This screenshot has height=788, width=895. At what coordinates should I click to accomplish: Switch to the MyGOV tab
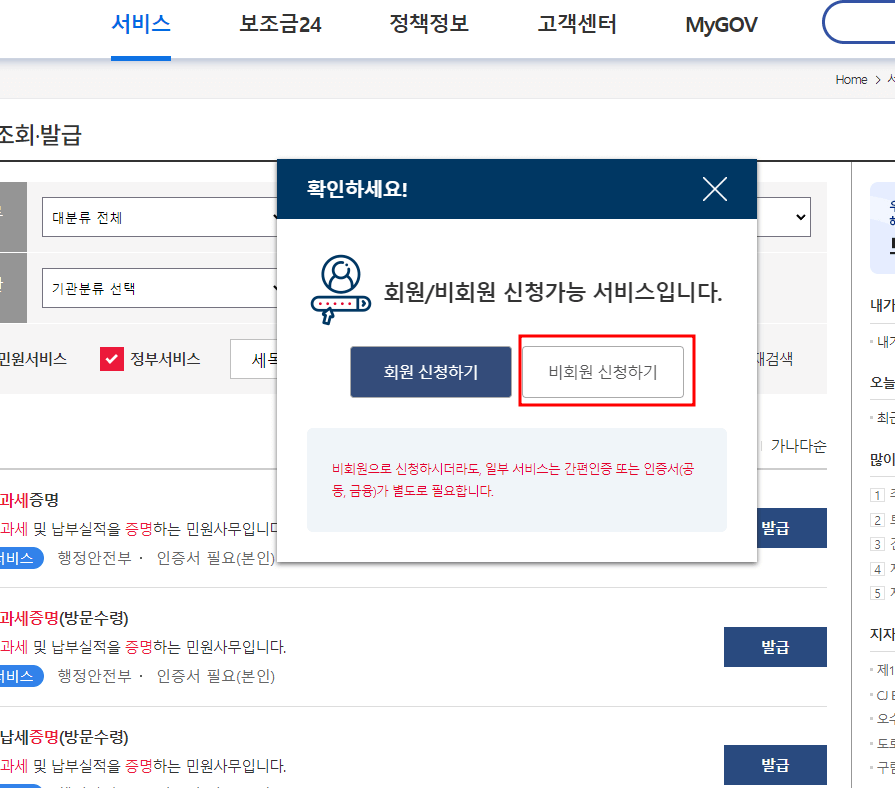tap(720, 25)
